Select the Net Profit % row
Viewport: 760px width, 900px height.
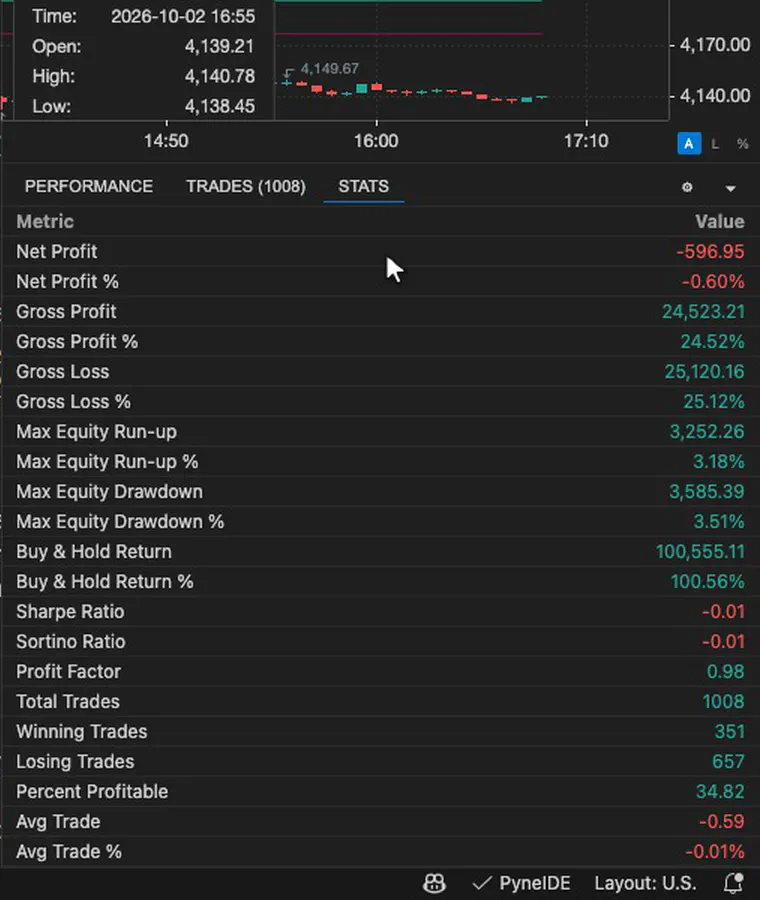[x=380, y=281]
